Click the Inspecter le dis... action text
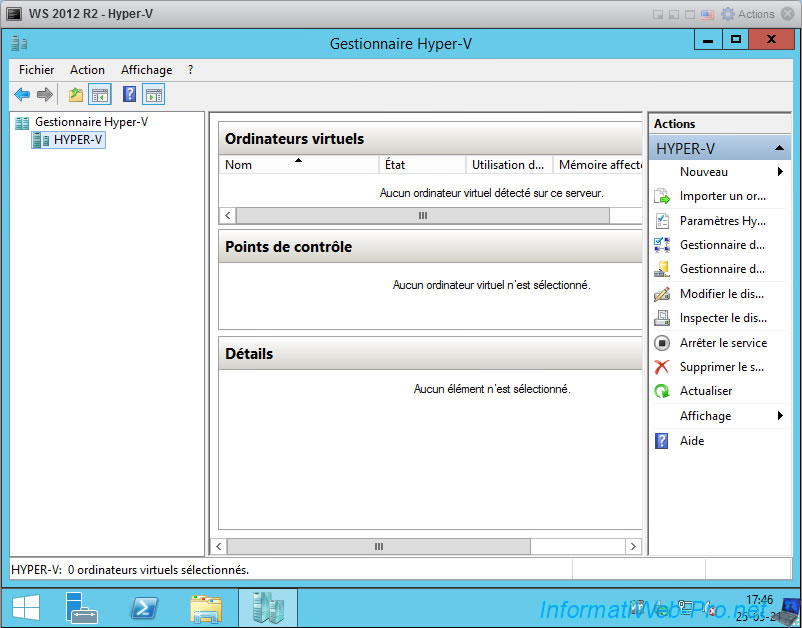 point(723,318)
